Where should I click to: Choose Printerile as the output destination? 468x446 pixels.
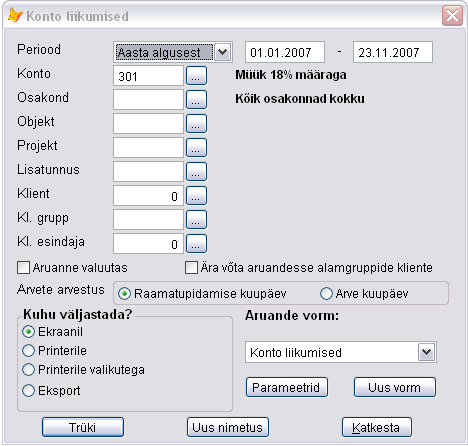coord(28,351)
